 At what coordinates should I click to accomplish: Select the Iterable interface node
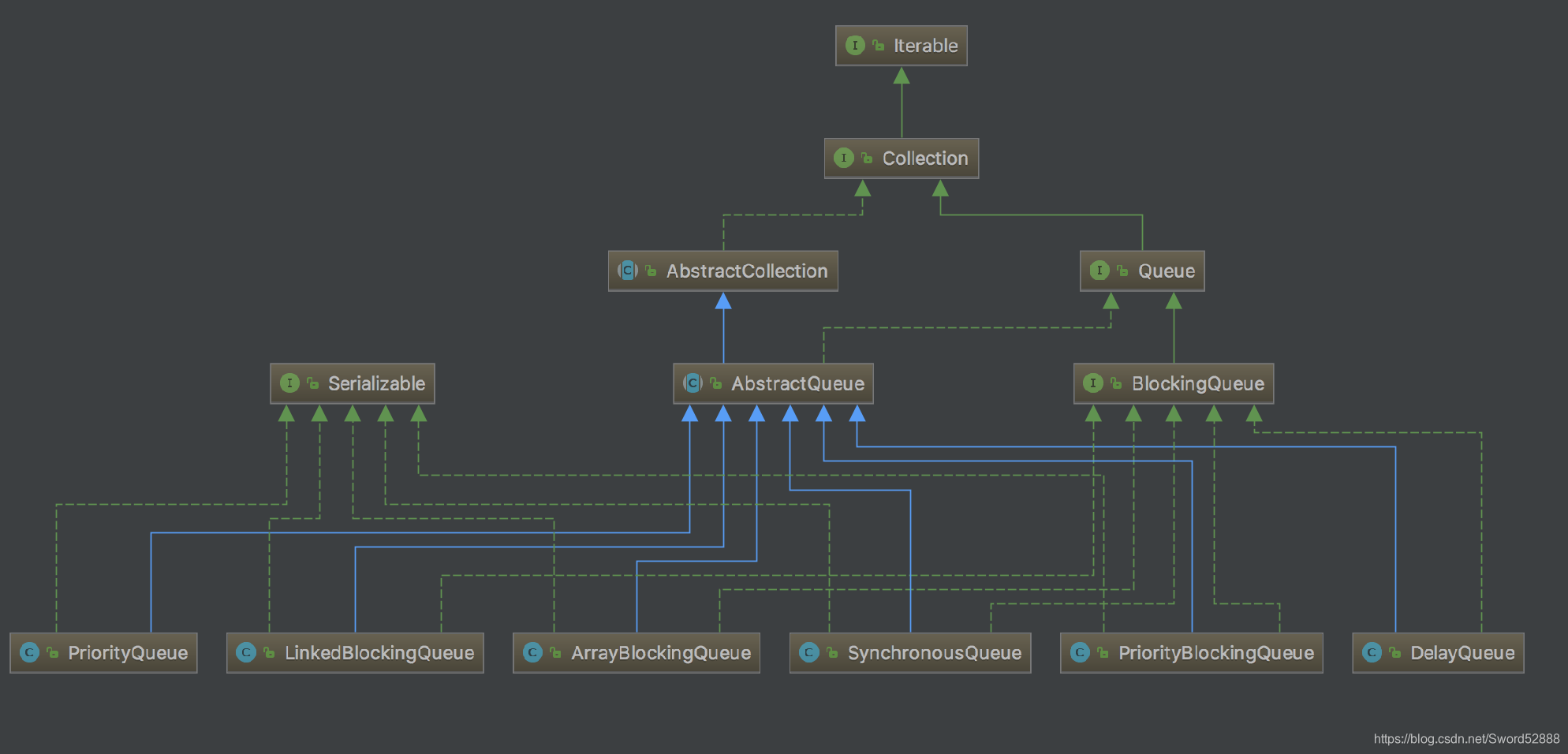pos(902,46)
